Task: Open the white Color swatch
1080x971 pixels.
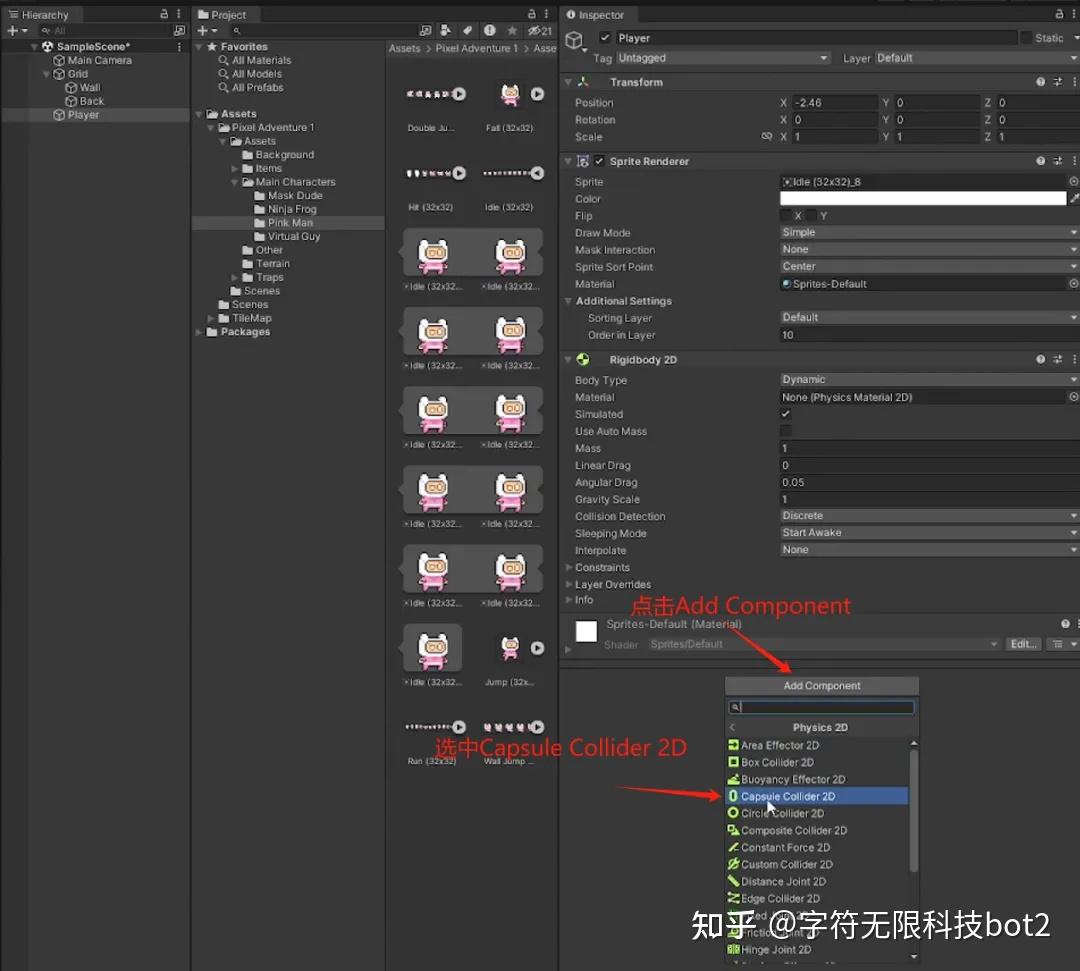Action: click(922, 198)
